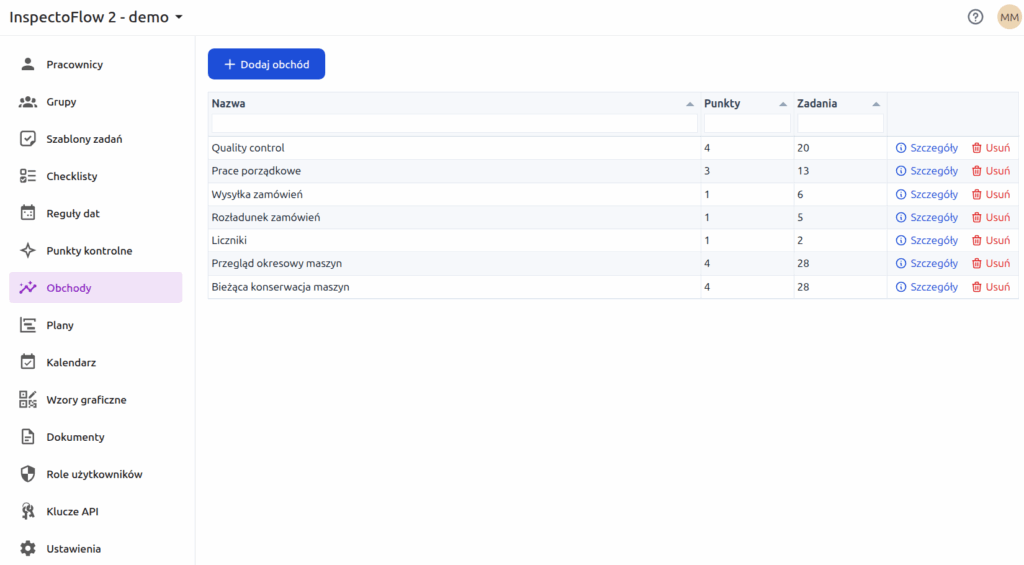Open the MM user avatar menu
The height and width of the screenshot is (565, 1024).
coord(1008,17)
